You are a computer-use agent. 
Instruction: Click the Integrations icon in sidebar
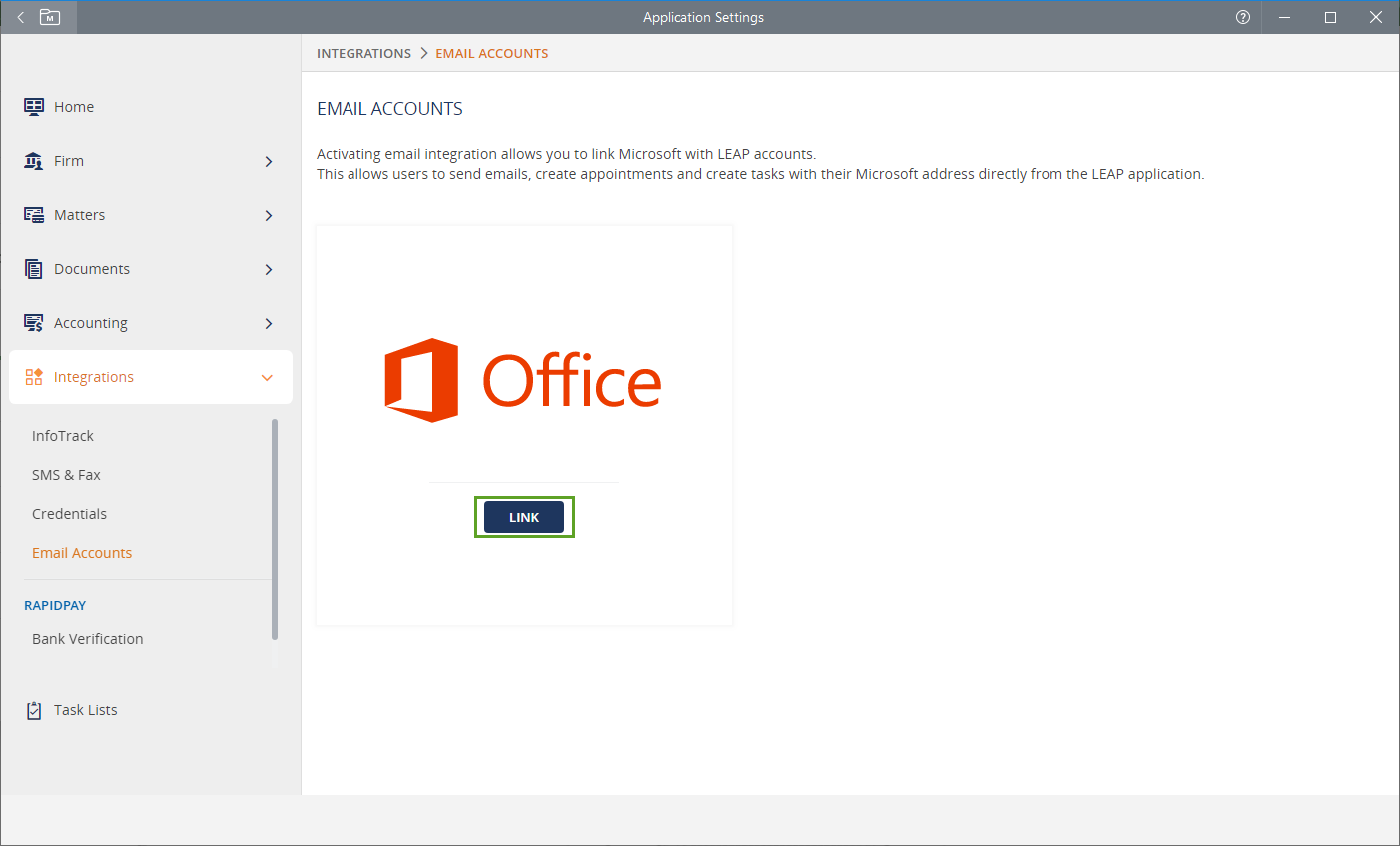(x=34, y=377)
